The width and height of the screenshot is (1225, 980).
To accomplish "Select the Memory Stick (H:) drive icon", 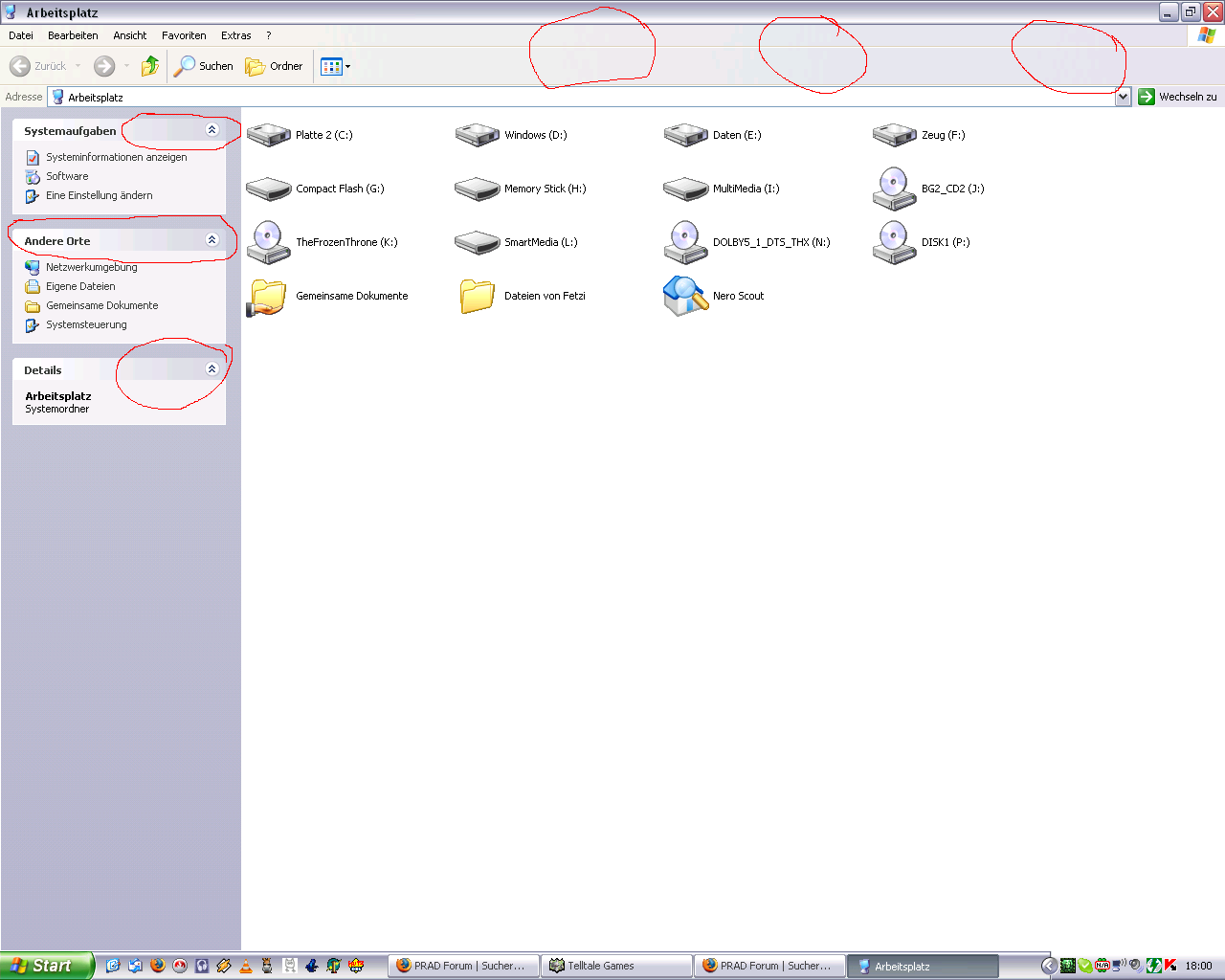I will [x=477, y=189].
